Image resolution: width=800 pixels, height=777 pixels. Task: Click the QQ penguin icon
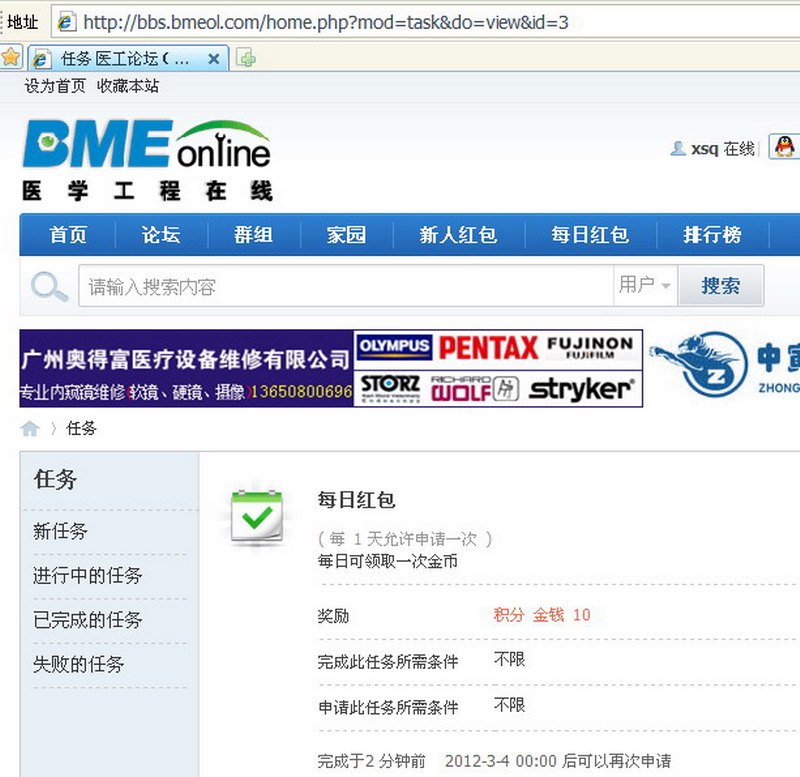tap(784, 148)
